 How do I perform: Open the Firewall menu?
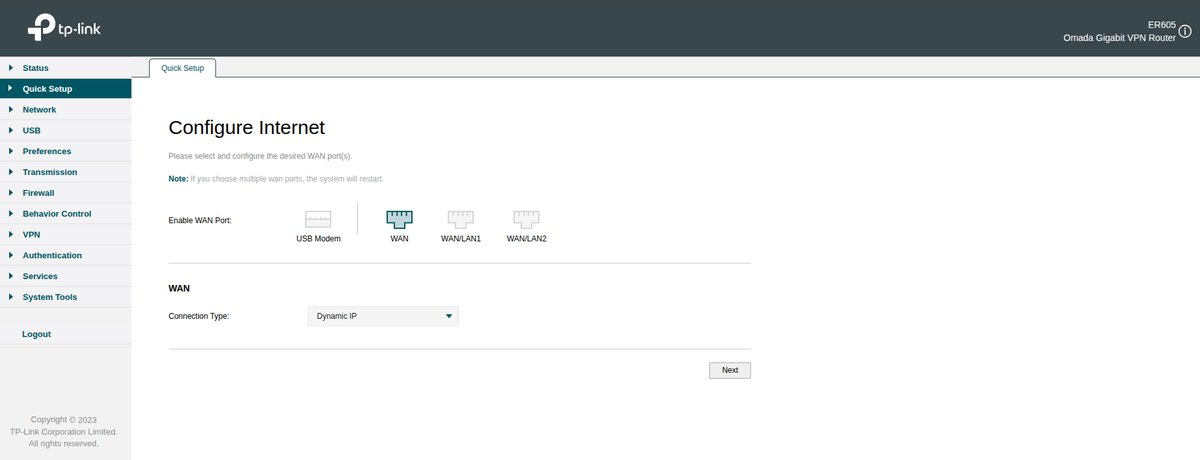pos(65,193)
